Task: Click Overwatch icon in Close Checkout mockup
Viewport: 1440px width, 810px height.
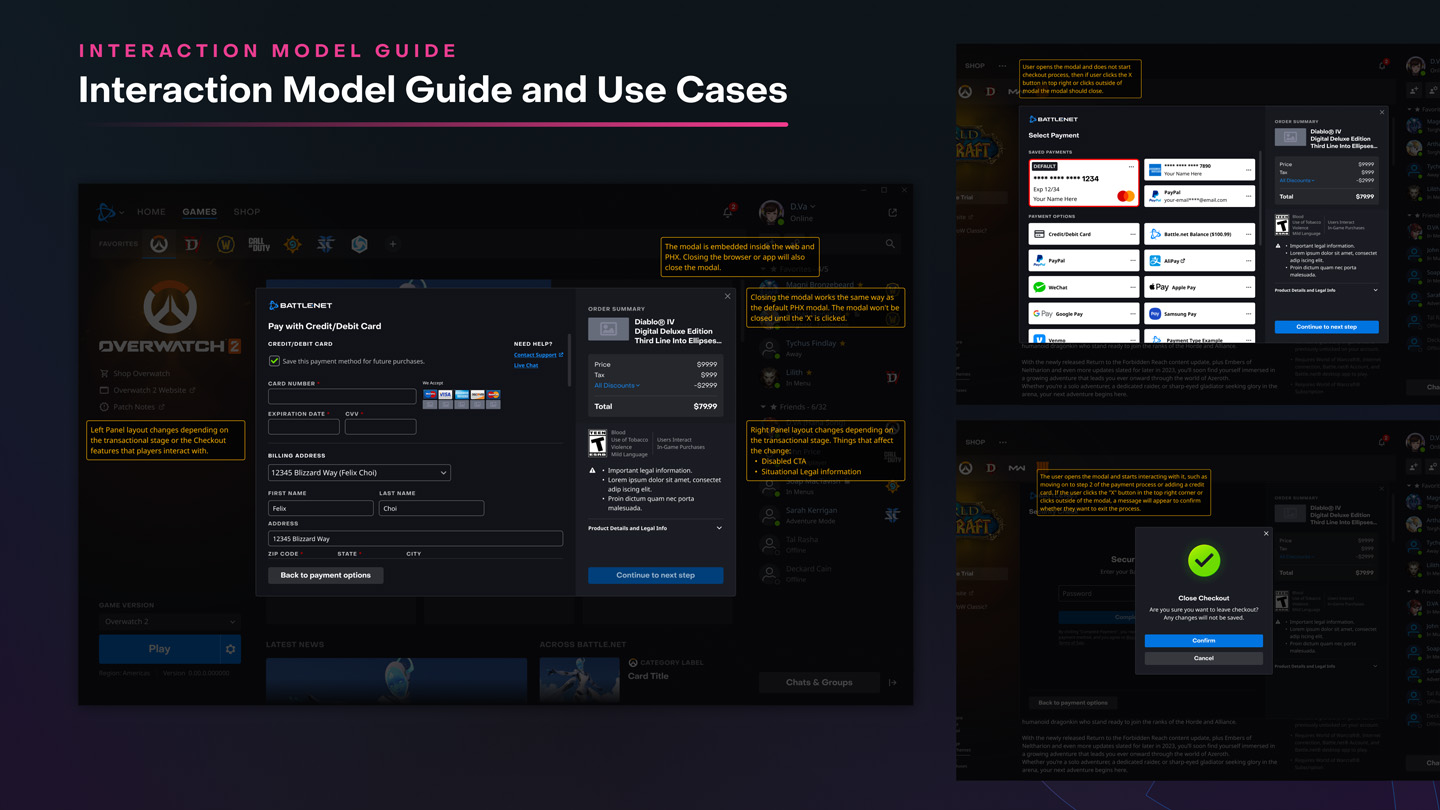Action: tap(965, 467)
